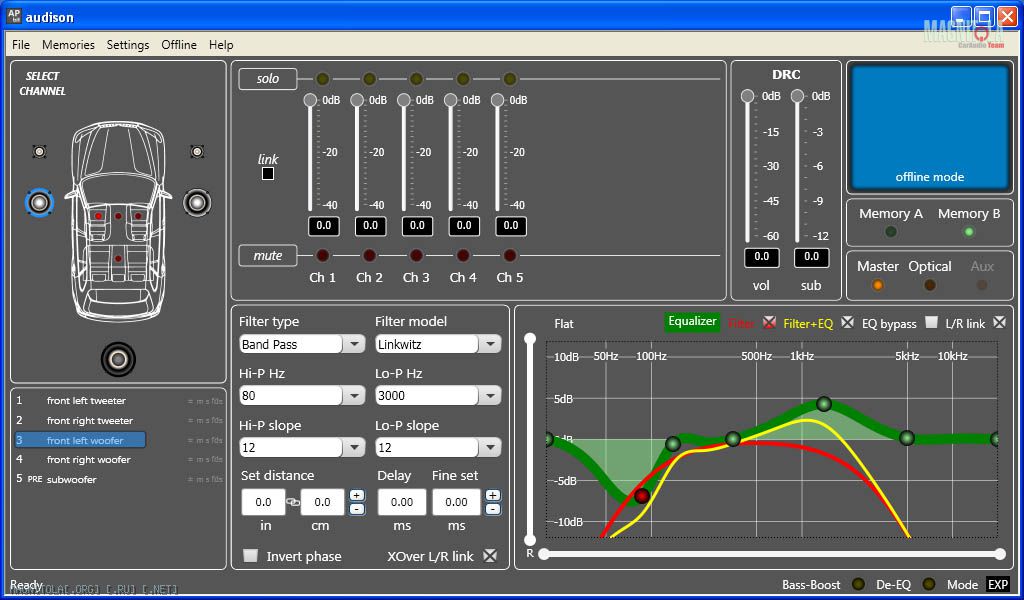Enable Invert phase checkbox
Viewport: 1024px width, 600px height.
pos(251,556)
